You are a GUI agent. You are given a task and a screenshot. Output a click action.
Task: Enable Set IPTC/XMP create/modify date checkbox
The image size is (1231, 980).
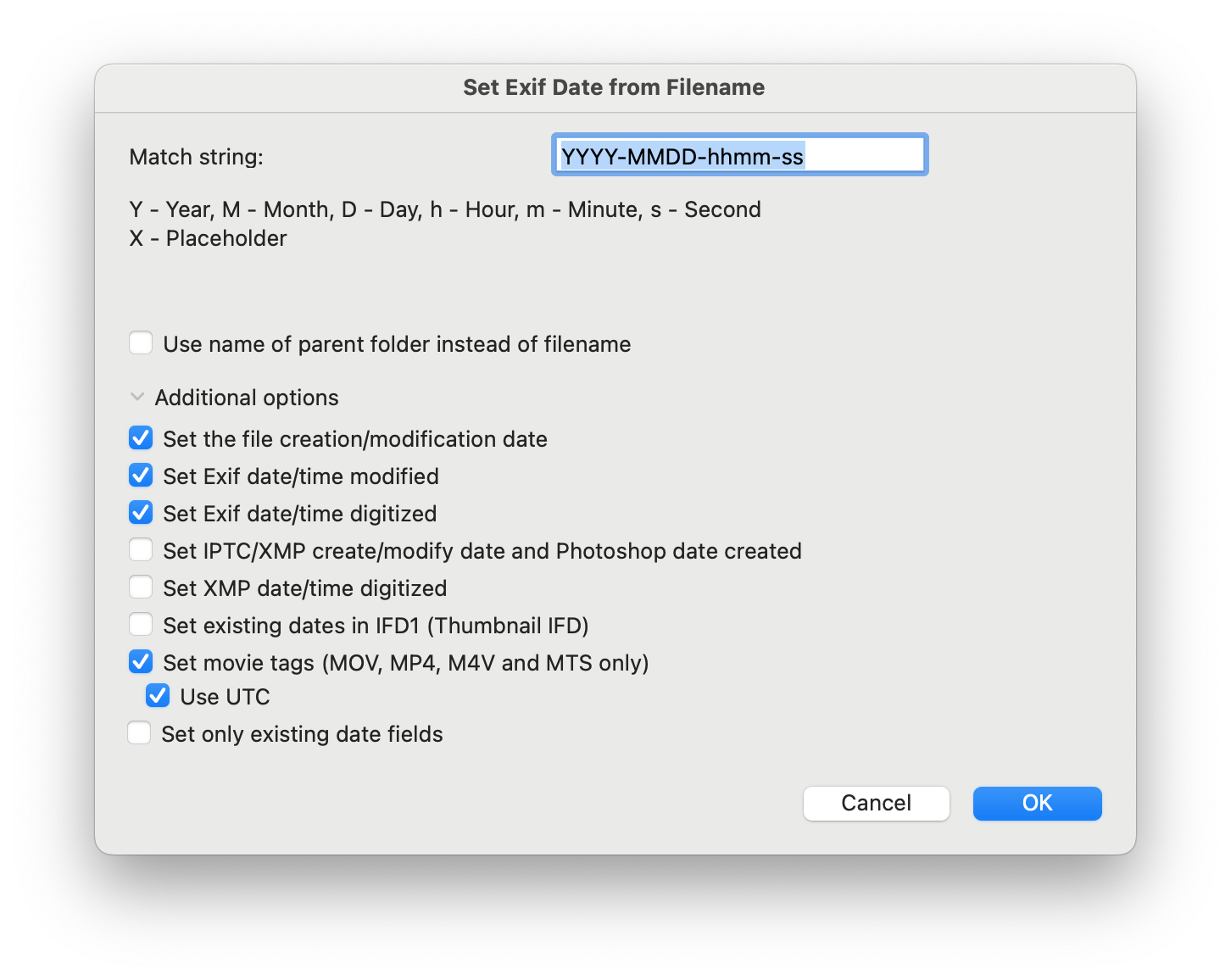tap(141, 550)
